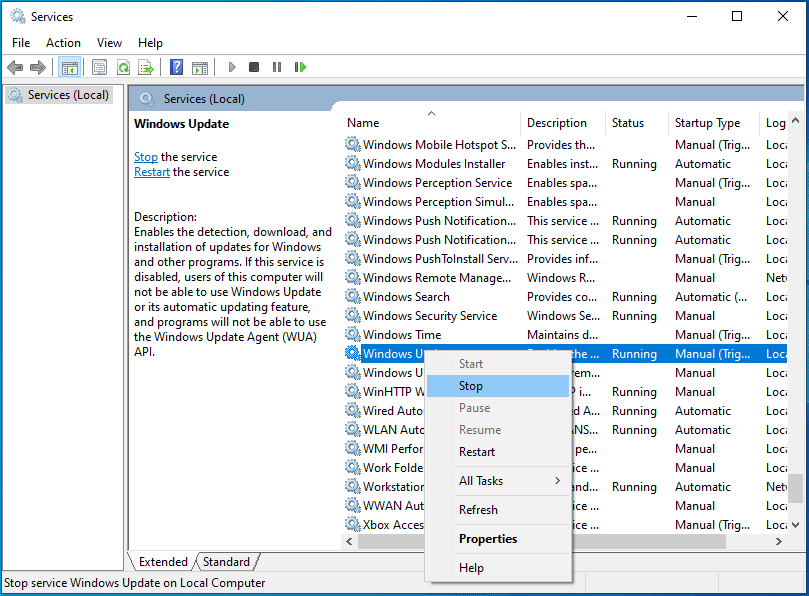Click gear icon of Windows Remote Management
809x596 pixels.
click(x=353, y=278)
